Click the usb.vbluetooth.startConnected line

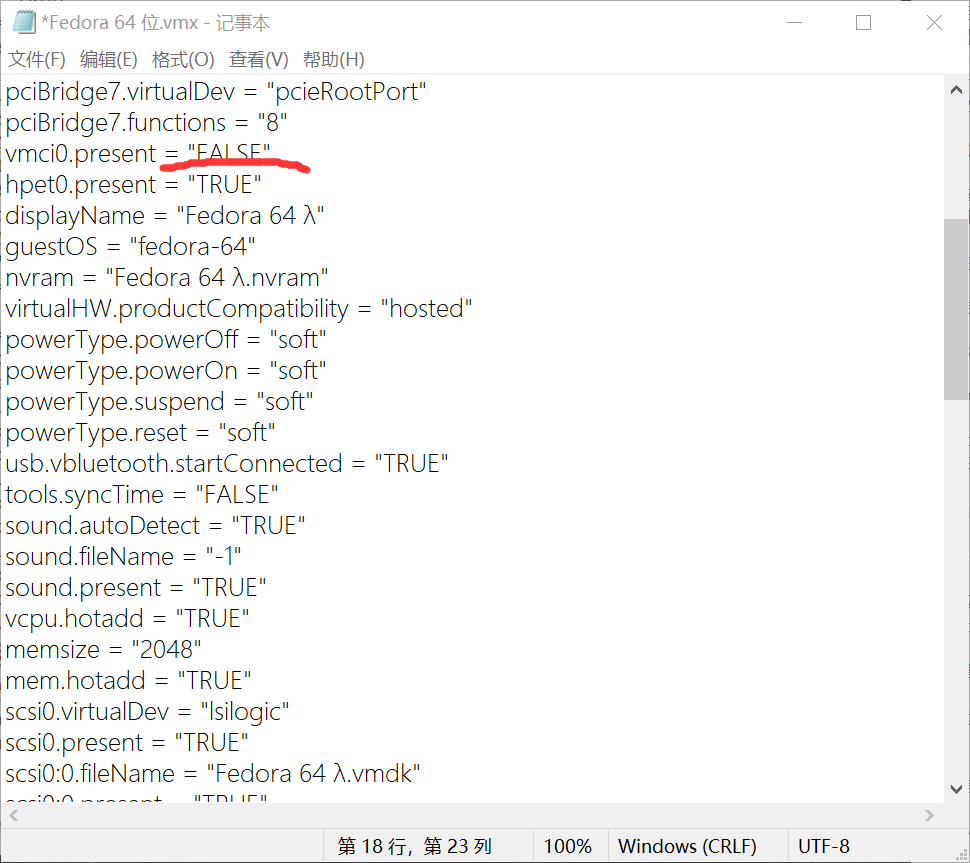point(226,463)
